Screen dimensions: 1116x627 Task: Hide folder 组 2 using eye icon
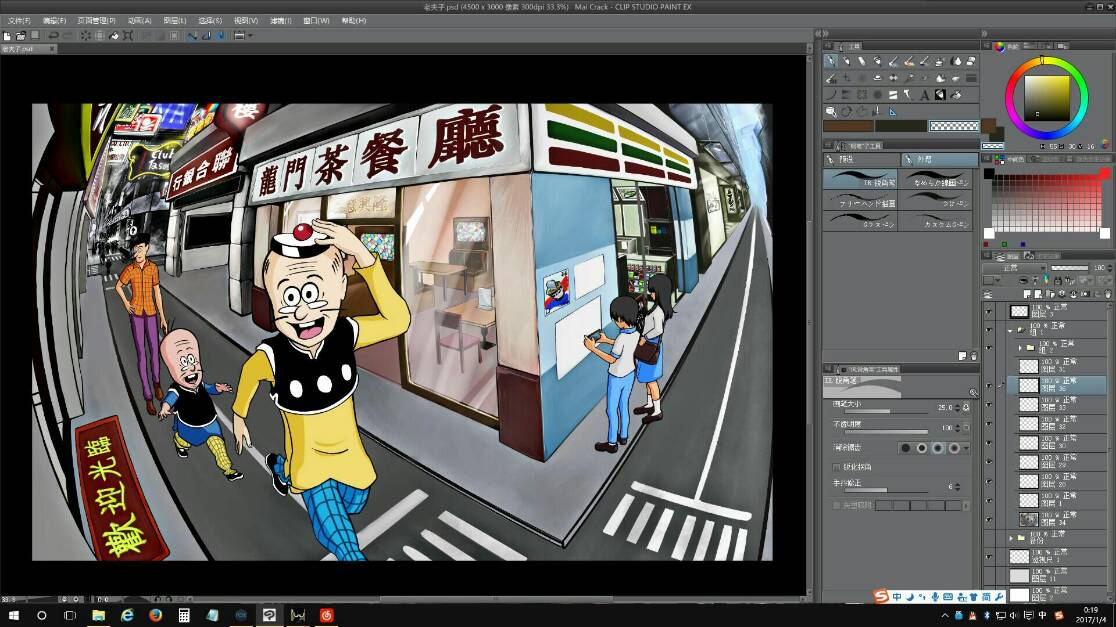tap(989, 348)
